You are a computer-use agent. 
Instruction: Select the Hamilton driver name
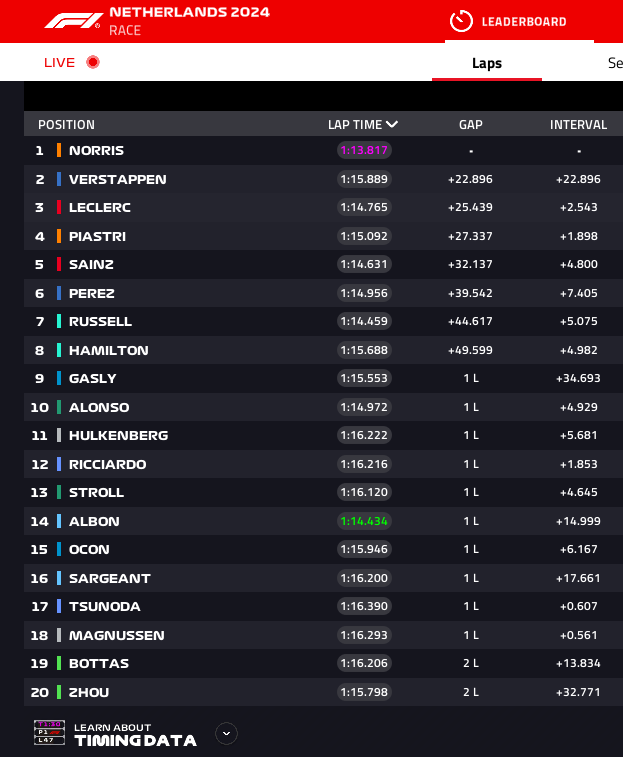(x=109, y=350)
